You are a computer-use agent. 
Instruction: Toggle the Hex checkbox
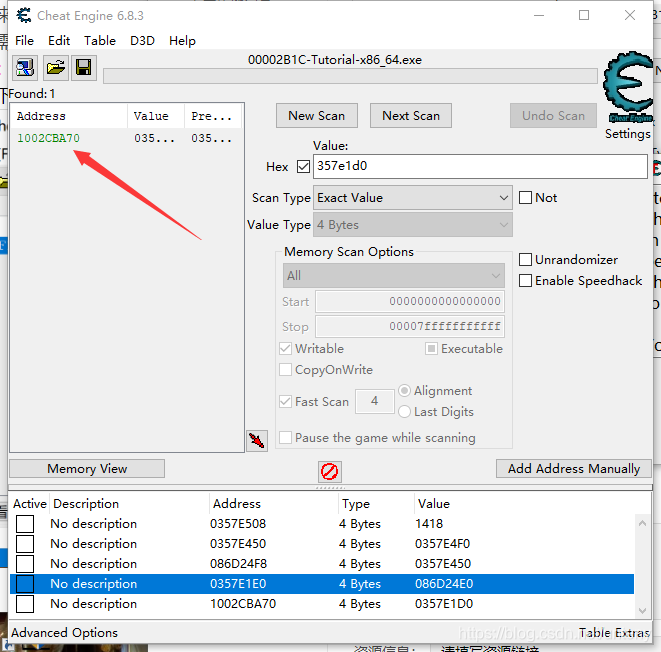point(303,166)
